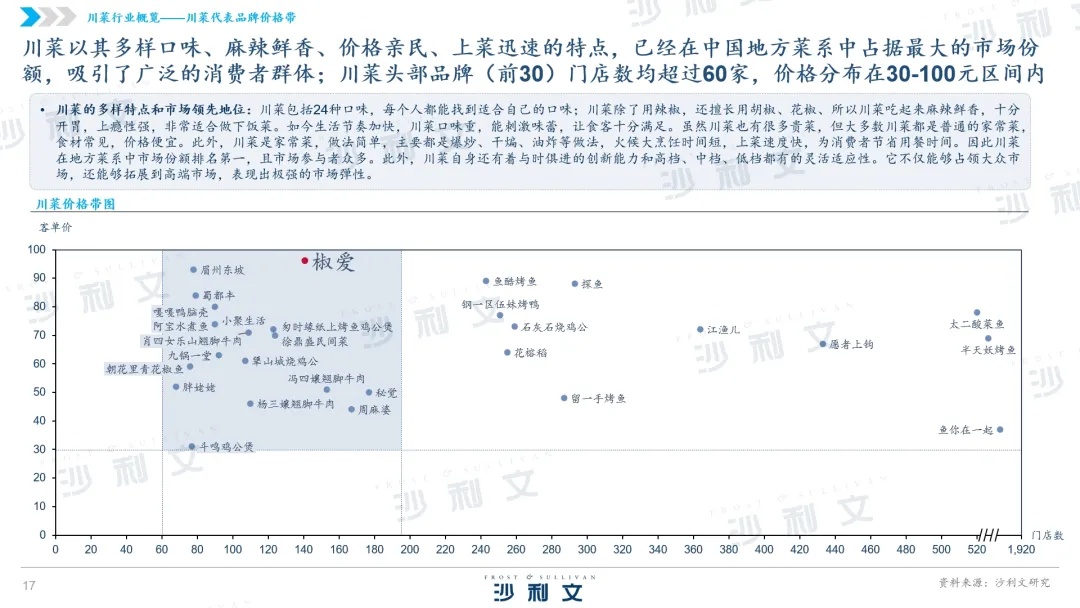
Task: Click the 周麻婆 label
Action: (x=374, y=410)
